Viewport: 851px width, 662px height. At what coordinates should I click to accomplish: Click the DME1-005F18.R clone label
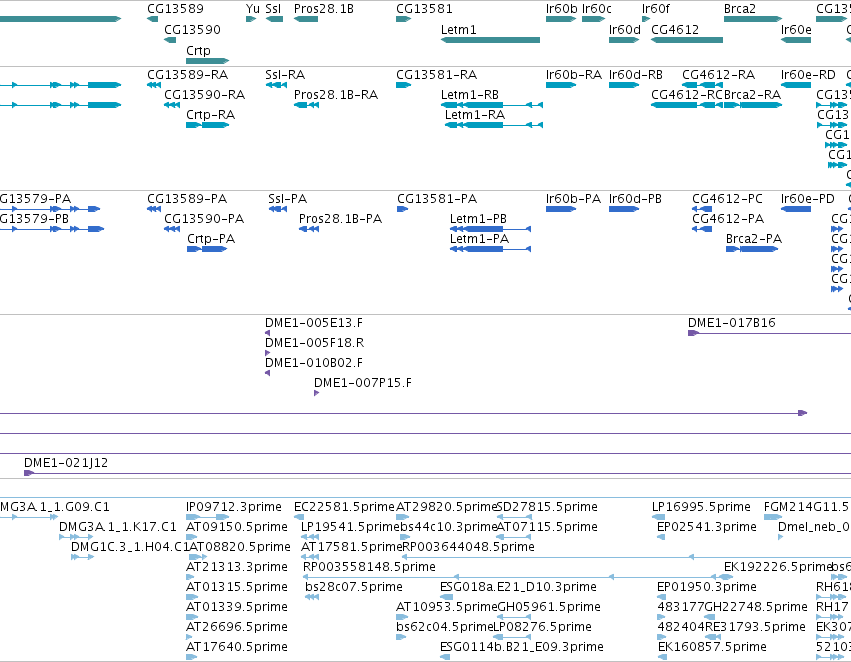pyautogui.click(x=314, y=343)
